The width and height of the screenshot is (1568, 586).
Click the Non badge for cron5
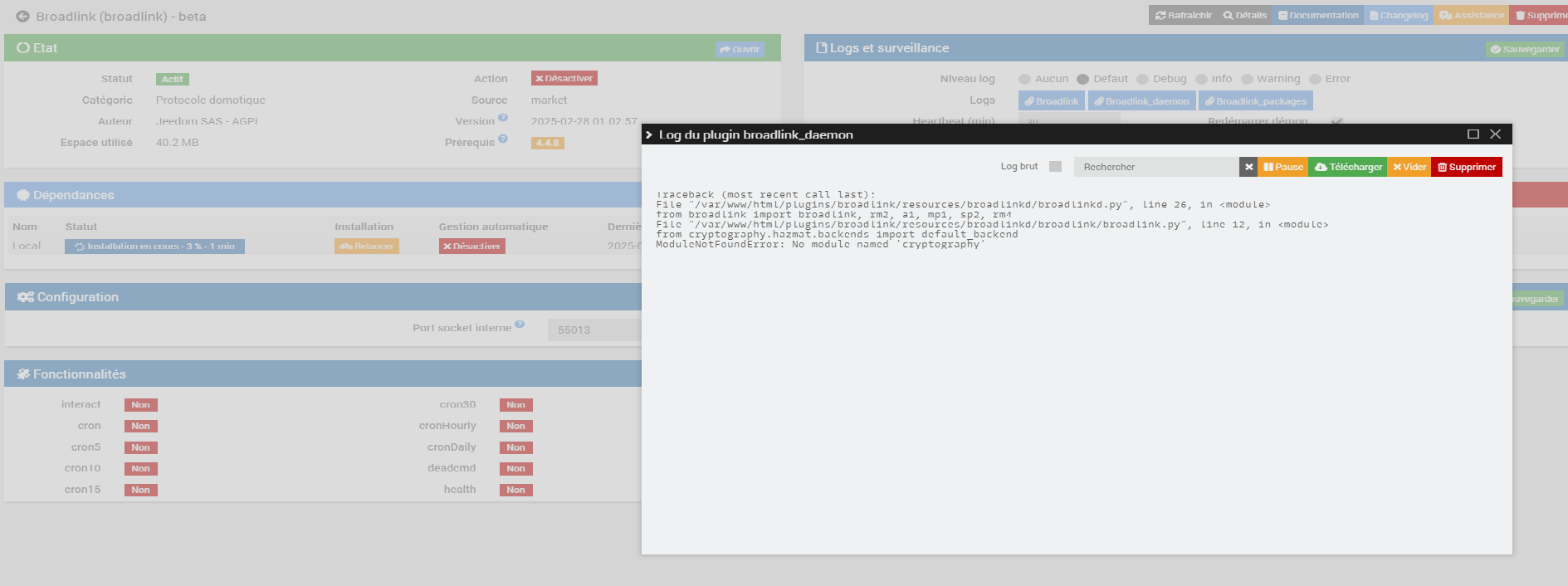[x=141, y=447]
